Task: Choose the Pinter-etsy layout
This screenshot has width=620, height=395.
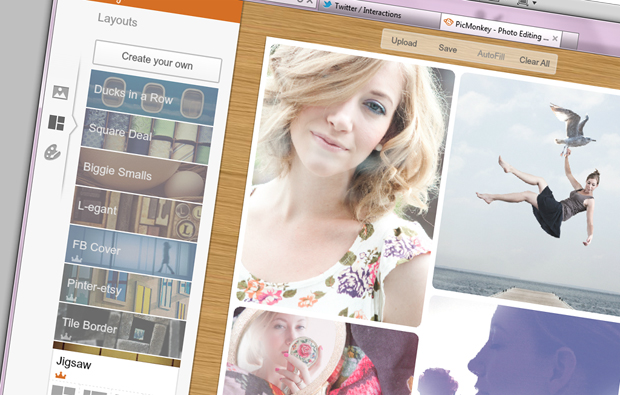Action: pyautogui.click(x=124, y=291)
